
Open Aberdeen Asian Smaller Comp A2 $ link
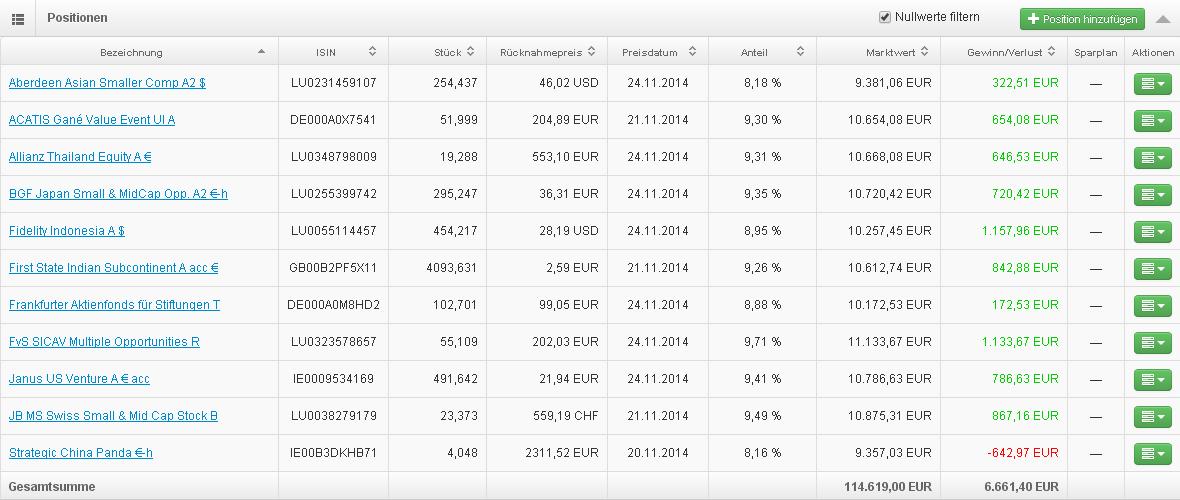coord(107,83)
